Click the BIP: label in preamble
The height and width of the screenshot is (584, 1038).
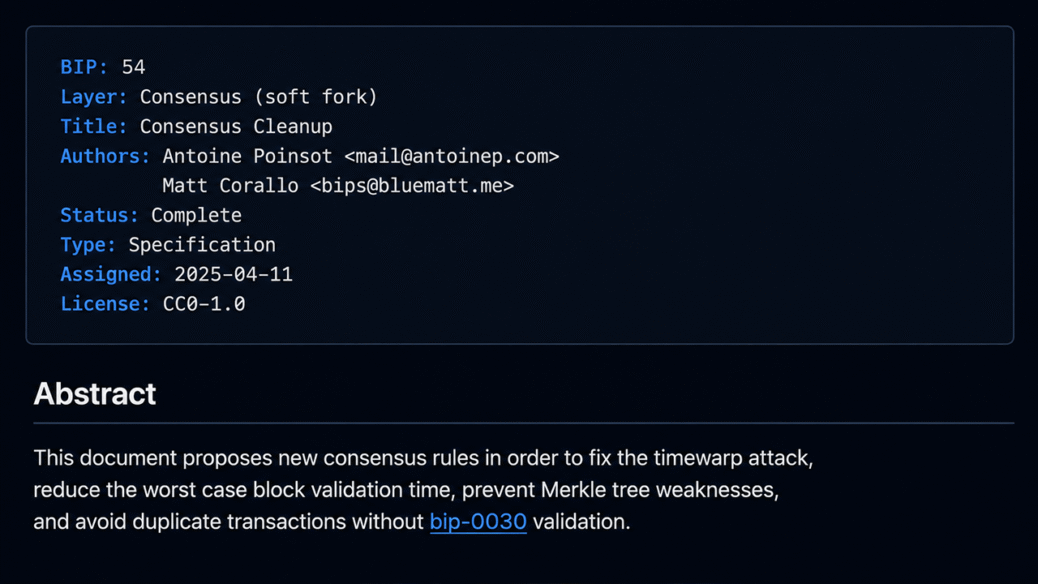pos(84,67)
